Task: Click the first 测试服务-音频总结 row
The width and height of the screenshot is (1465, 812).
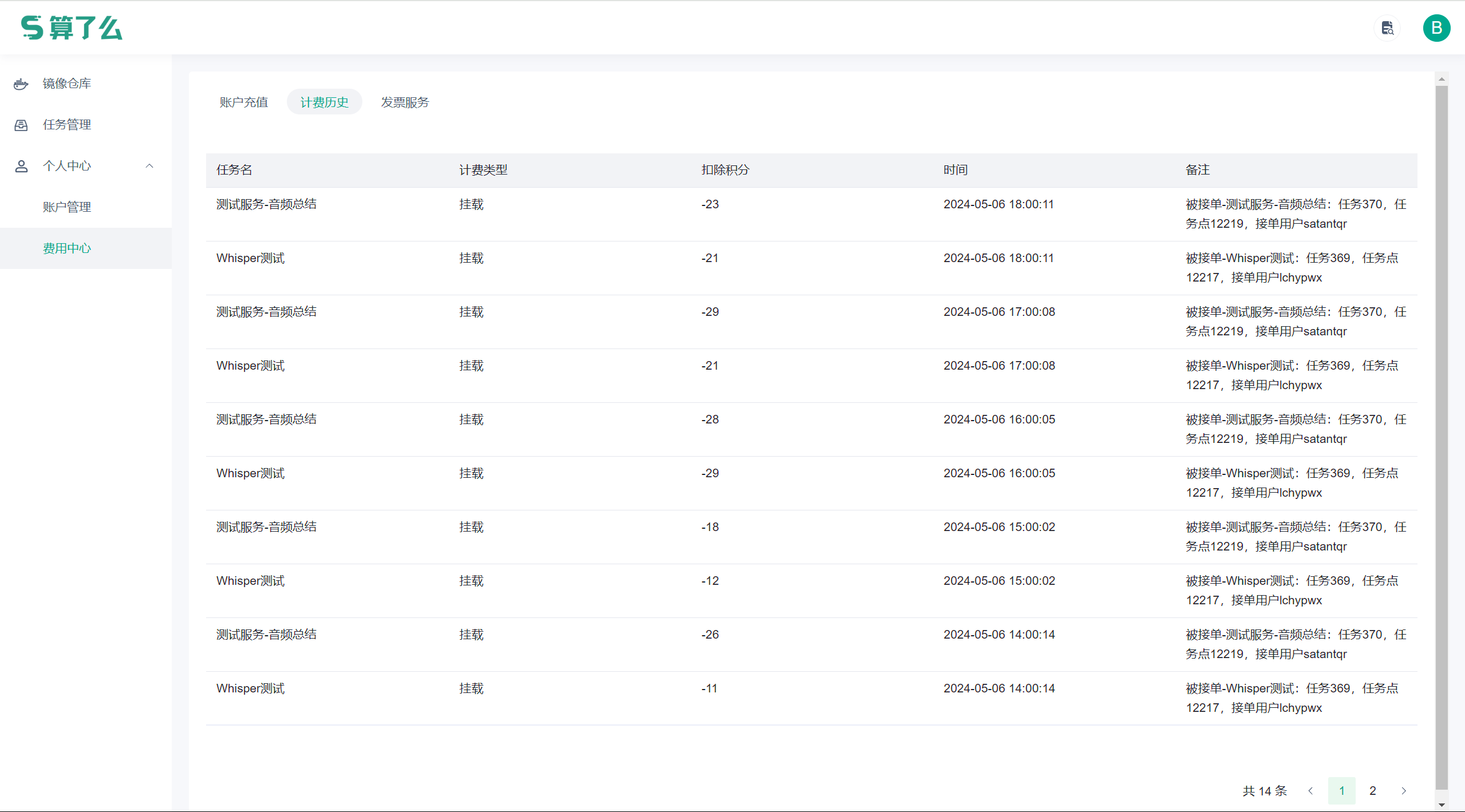Action: coord(266,204)
